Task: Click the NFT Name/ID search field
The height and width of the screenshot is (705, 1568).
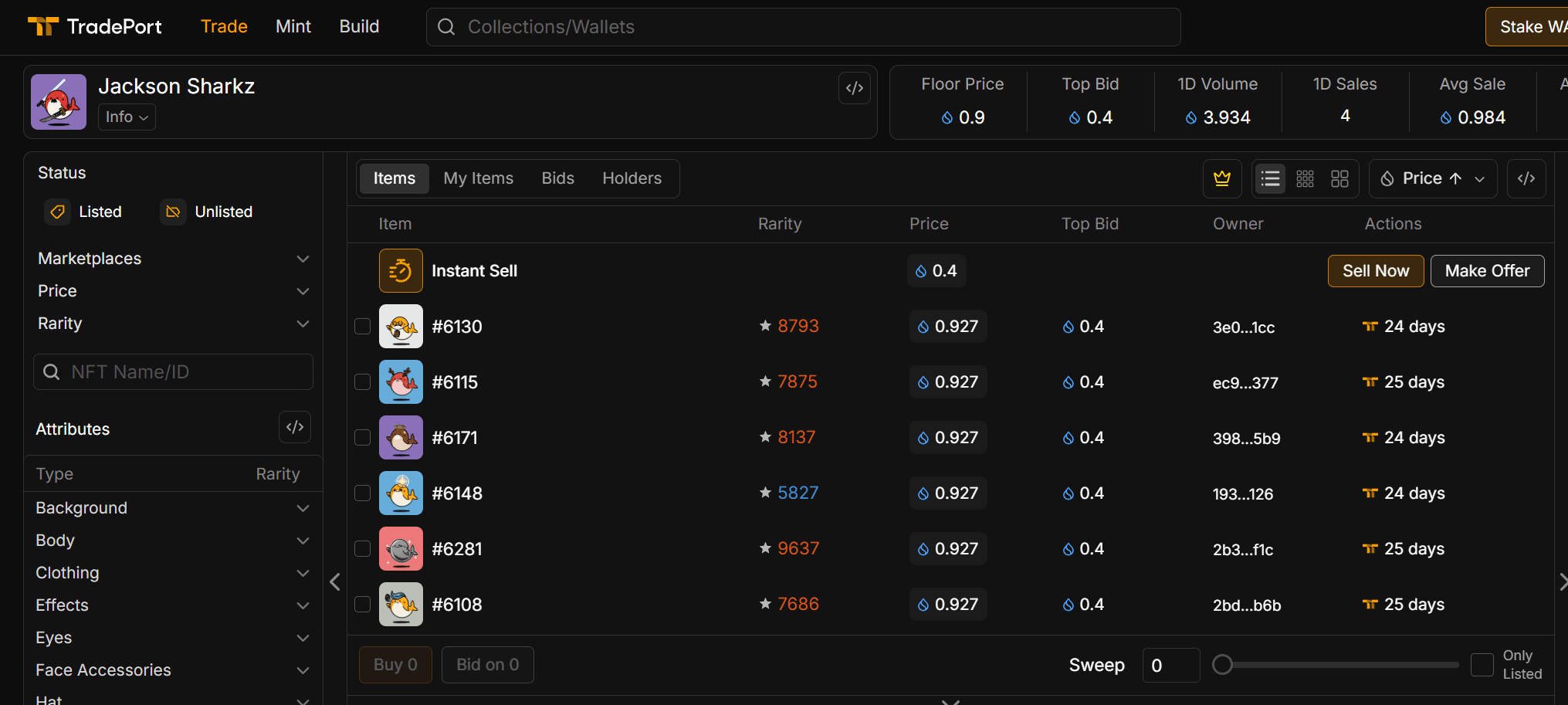Action: click(x=174, y=372)
